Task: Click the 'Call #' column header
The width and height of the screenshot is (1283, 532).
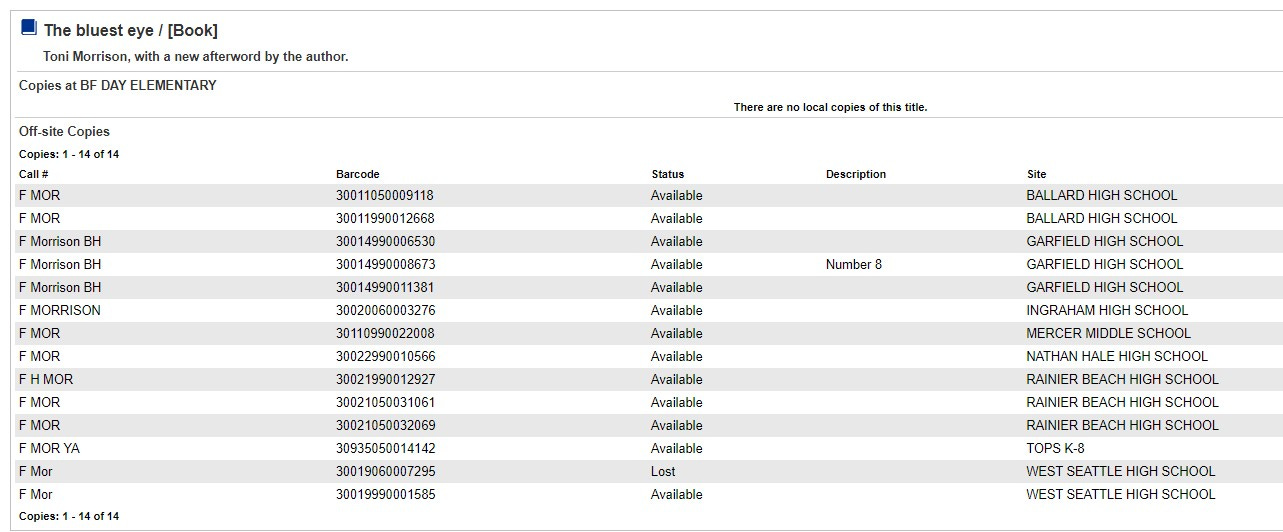Action: [34, 174]
